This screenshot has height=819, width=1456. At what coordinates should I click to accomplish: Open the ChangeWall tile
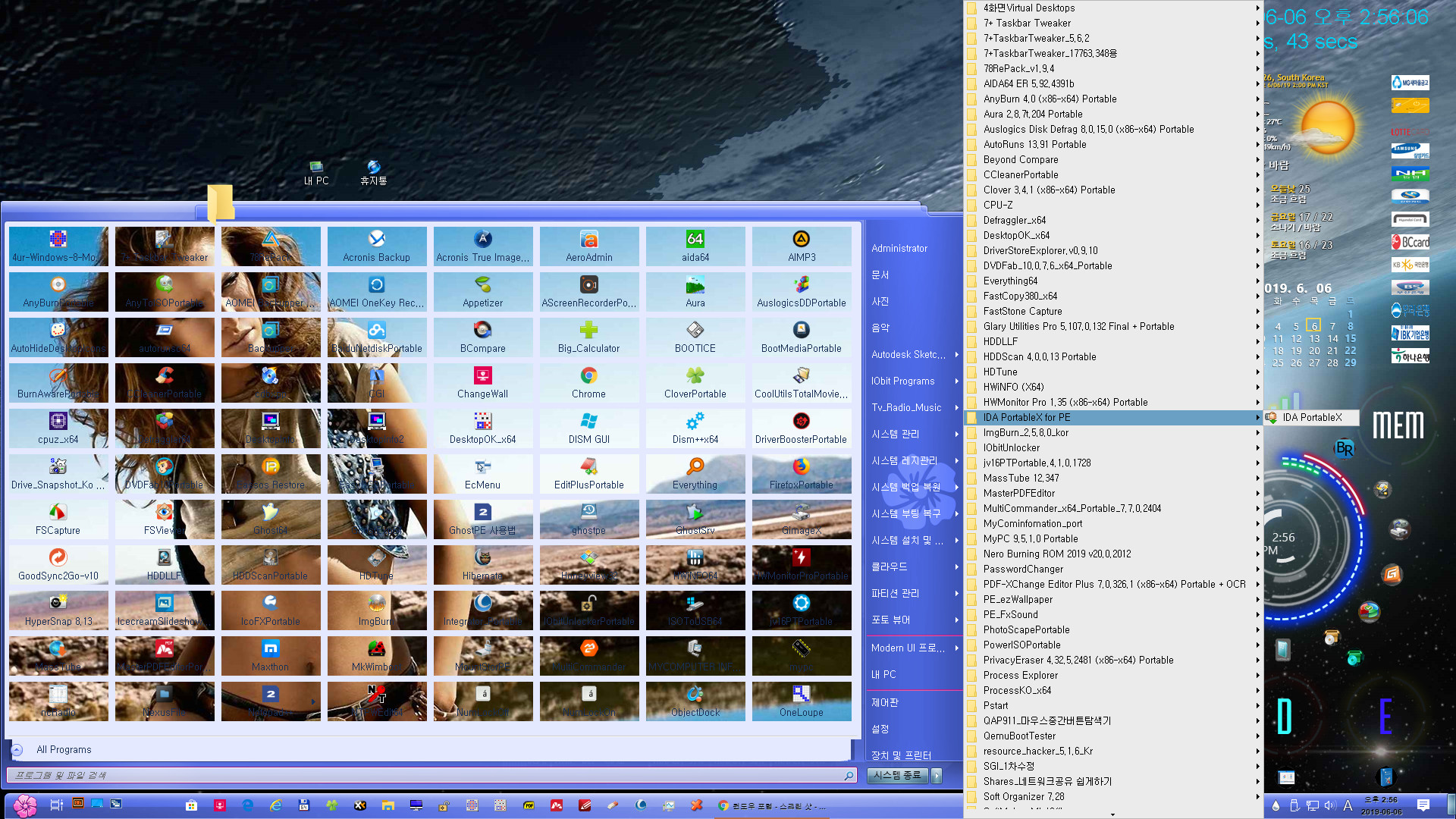(483, 383)
